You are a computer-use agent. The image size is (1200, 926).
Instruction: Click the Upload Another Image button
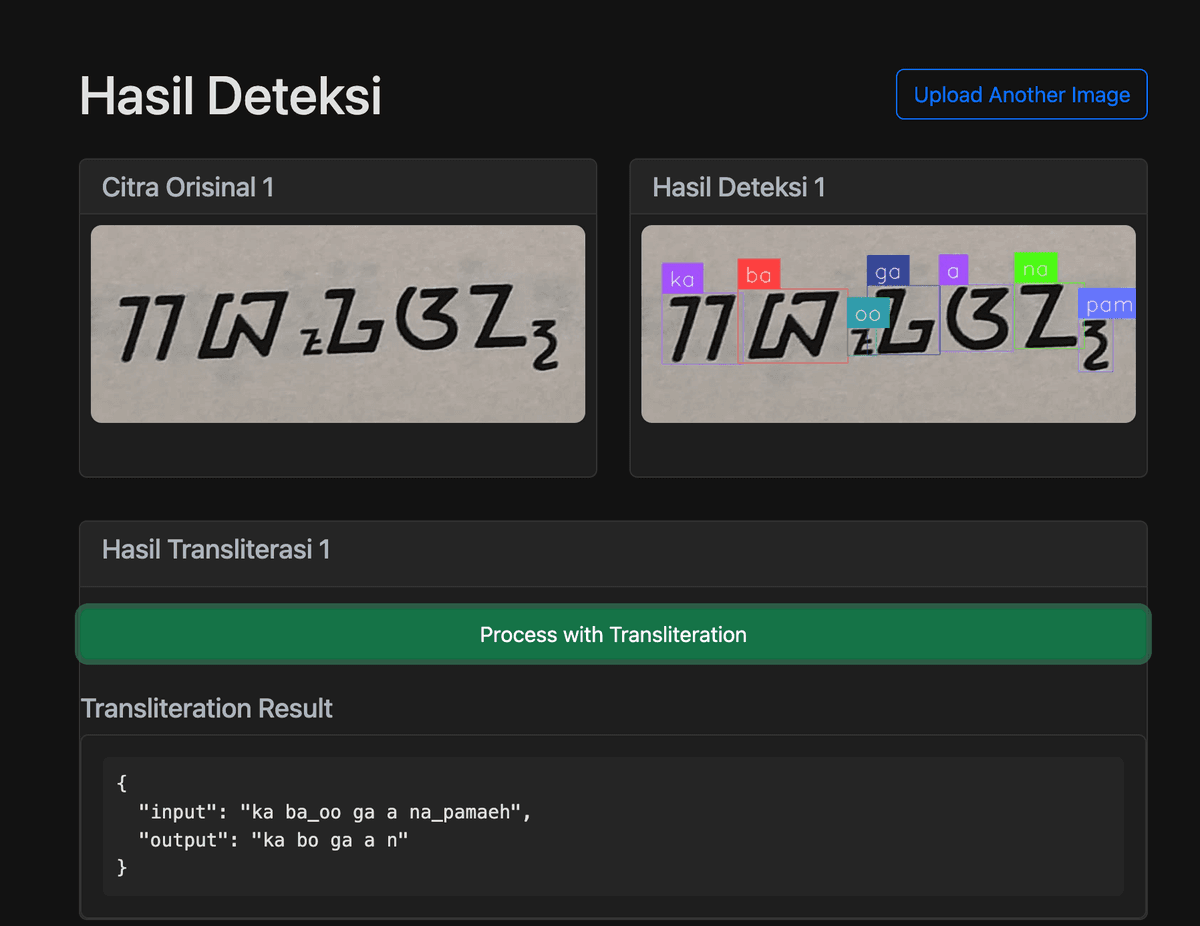coord(1021,95)
